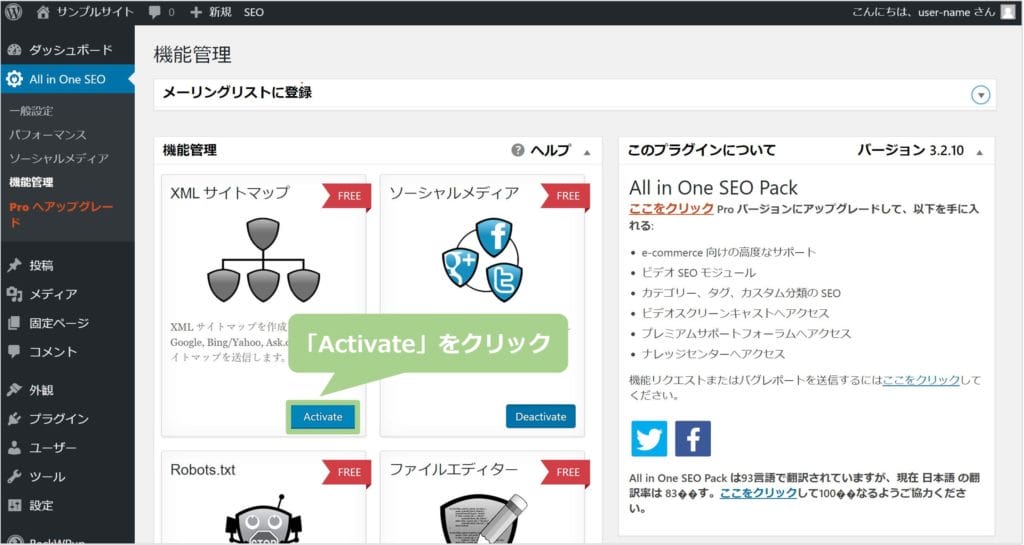This screenshot has height=545, width=1024.
Task: Click FREE ribbon on Robots.txt card
Action: (x=347, y=472)
